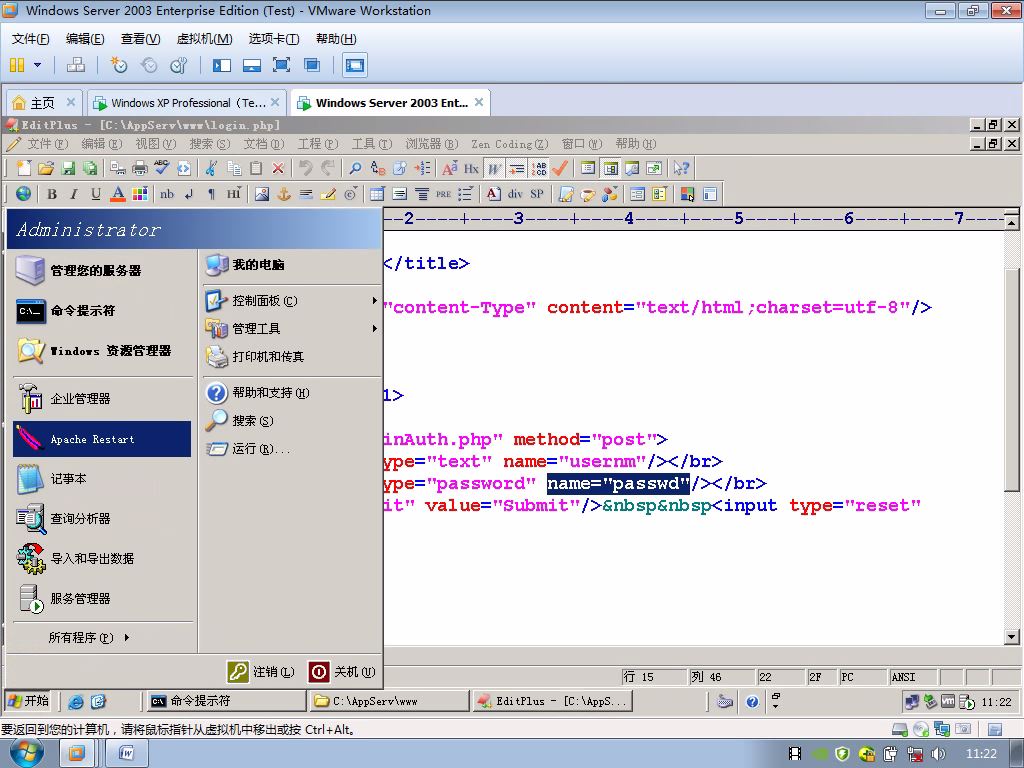Viewport: 1024px width, 768px height.
Task: Expand 所有程序 in Start menu
Action: 89,637
